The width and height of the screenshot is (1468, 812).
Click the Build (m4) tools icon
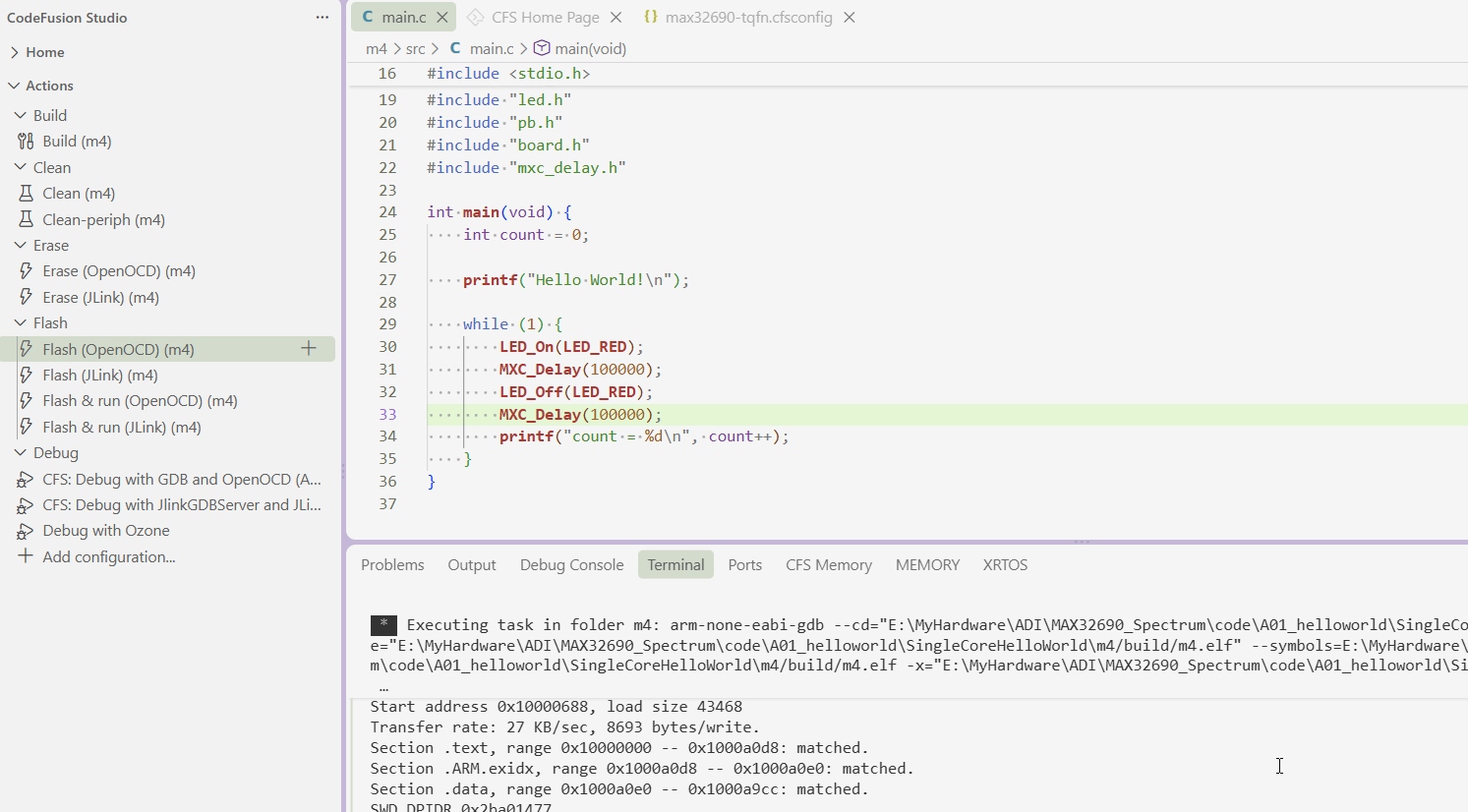click(x=26, y=142)
